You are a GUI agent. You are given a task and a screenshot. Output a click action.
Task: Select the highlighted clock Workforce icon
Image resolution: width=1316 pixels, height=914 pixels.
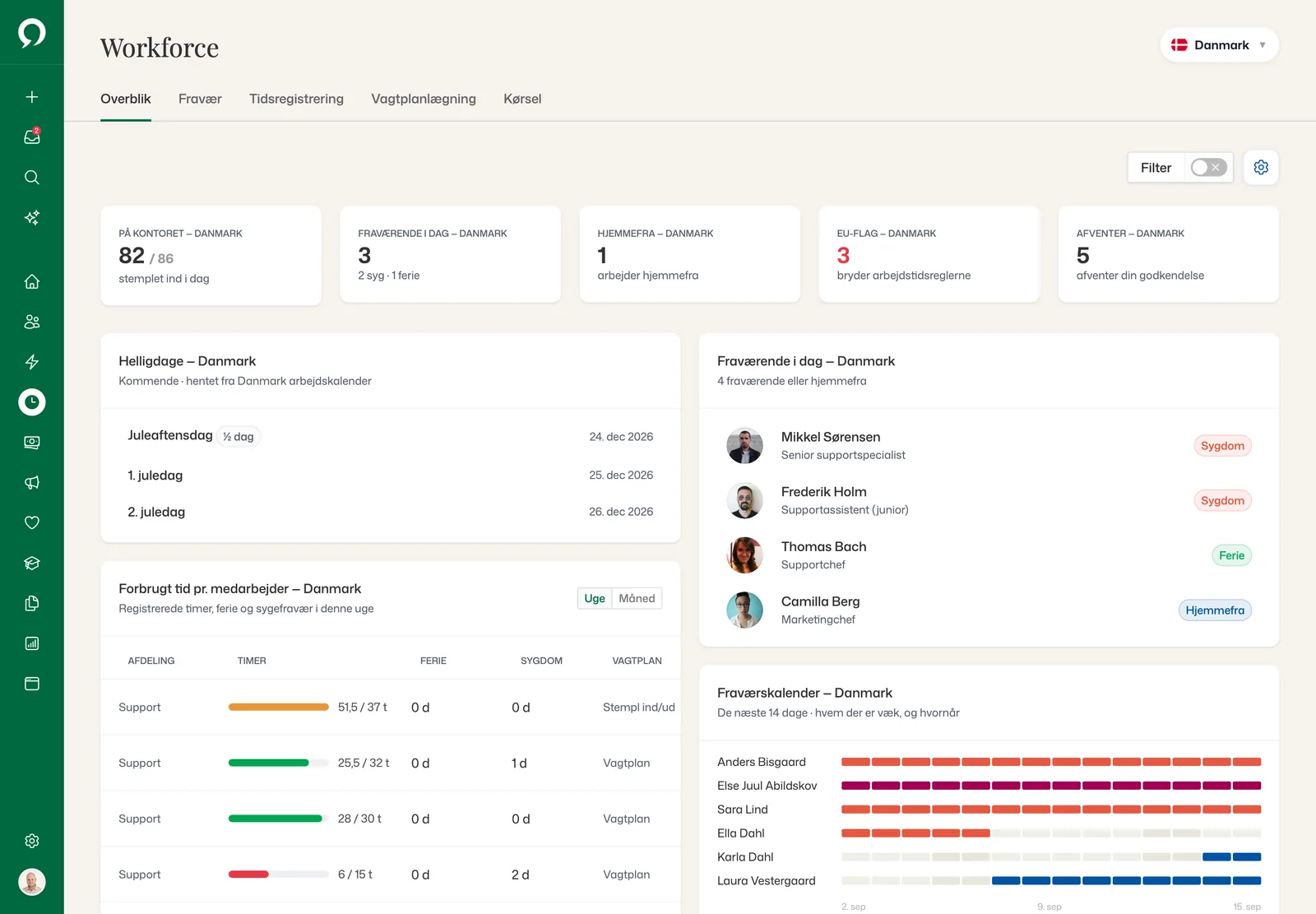32,402
